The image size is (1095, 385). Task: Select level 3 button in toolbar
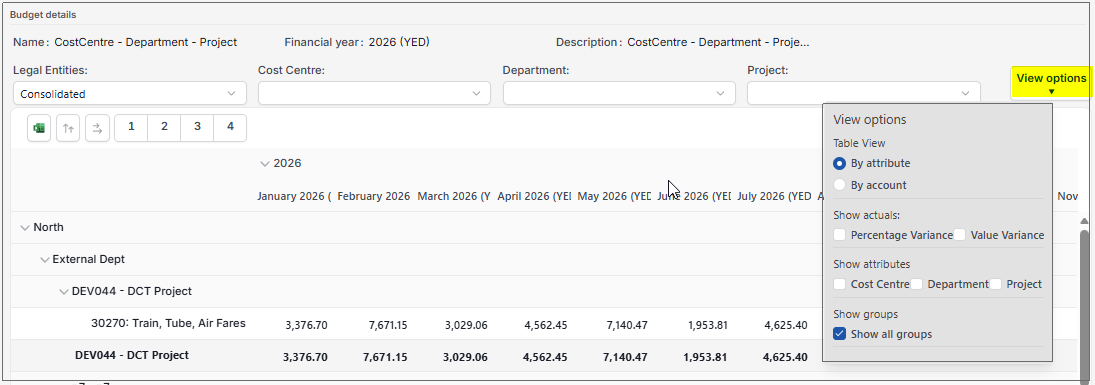198,127
